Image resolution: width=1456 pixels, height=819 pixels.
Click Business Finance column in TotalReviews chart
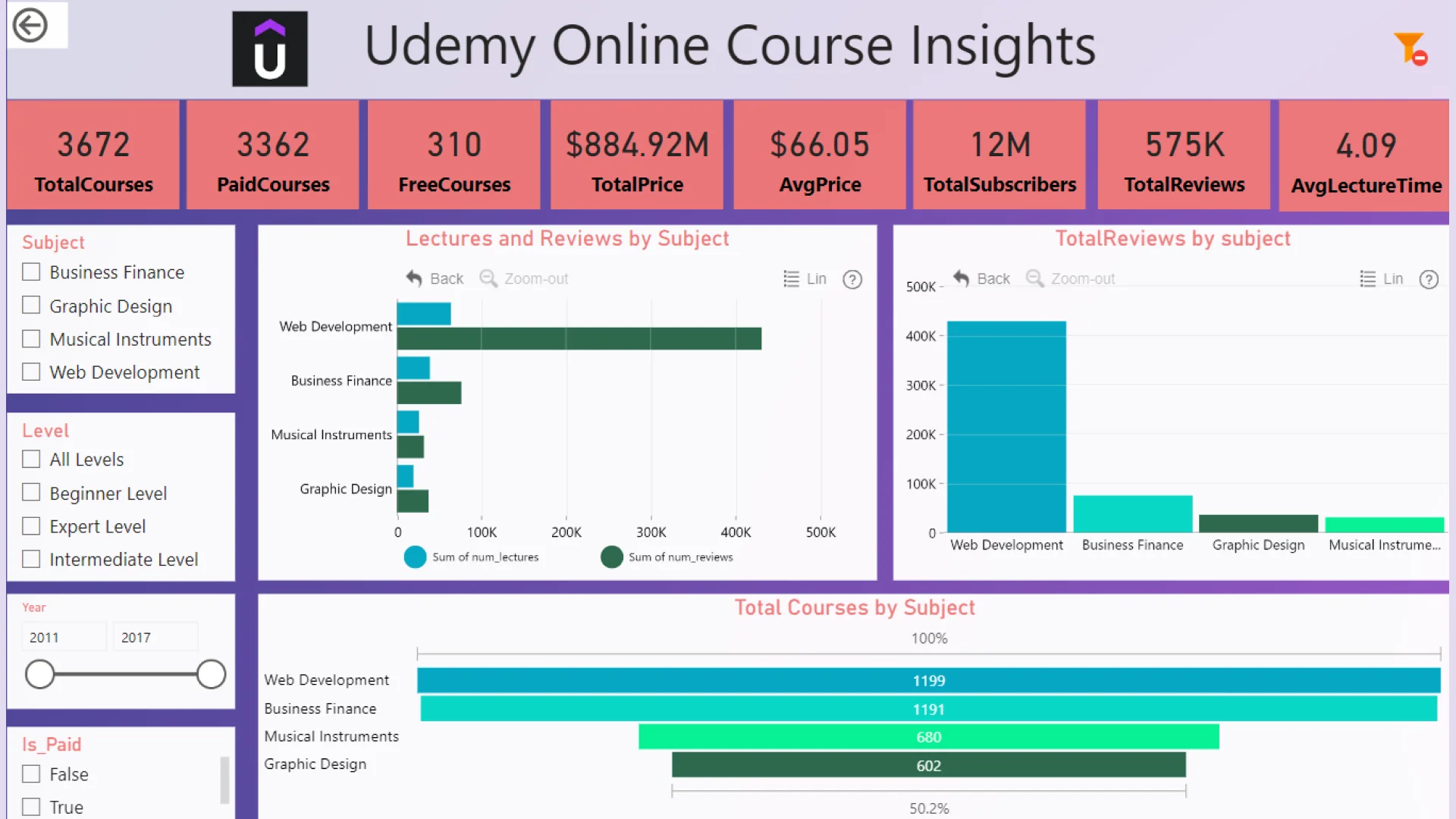[x=1133, y=514]
